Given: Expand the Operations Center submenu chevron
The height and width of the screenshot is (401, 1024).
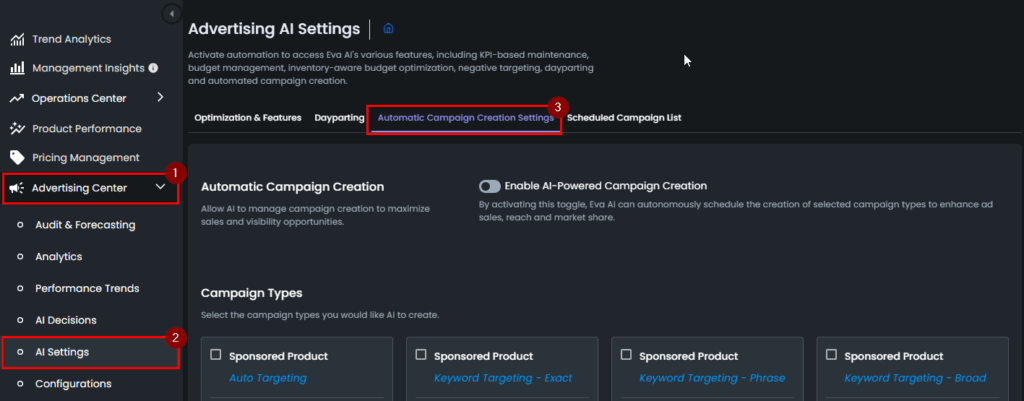Looking at the screenshot, I should coord(161,98).
